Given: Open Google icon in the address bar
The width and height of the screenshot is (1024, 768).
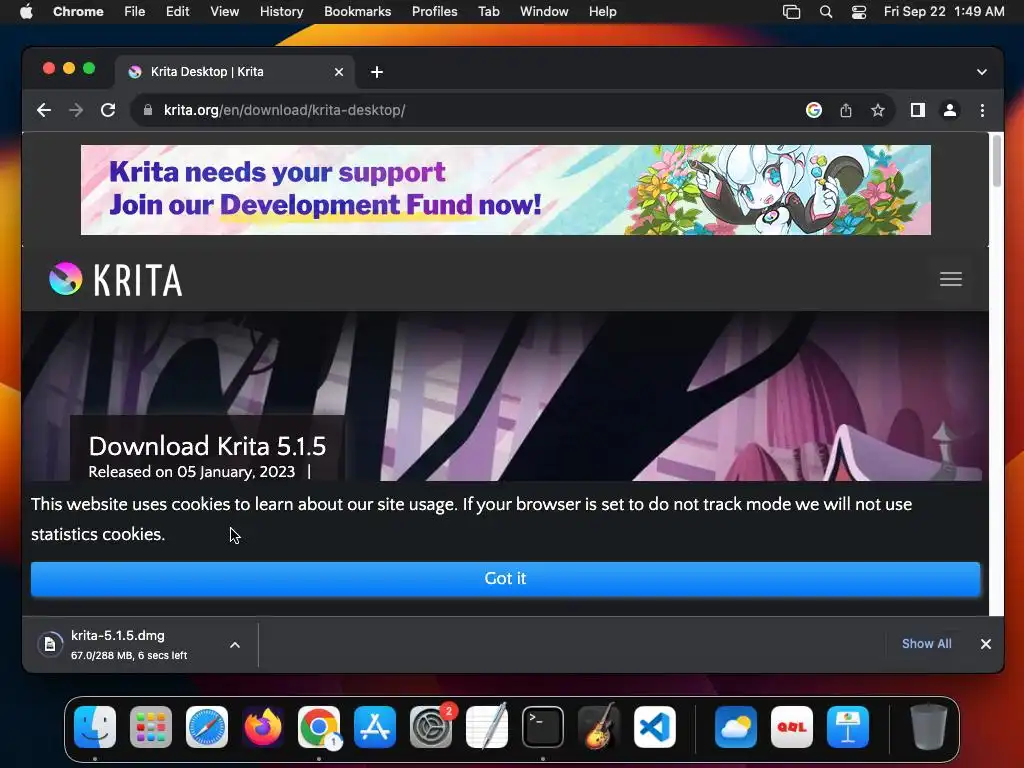Looking at the screenshot, I should click(x=814, y=110).
